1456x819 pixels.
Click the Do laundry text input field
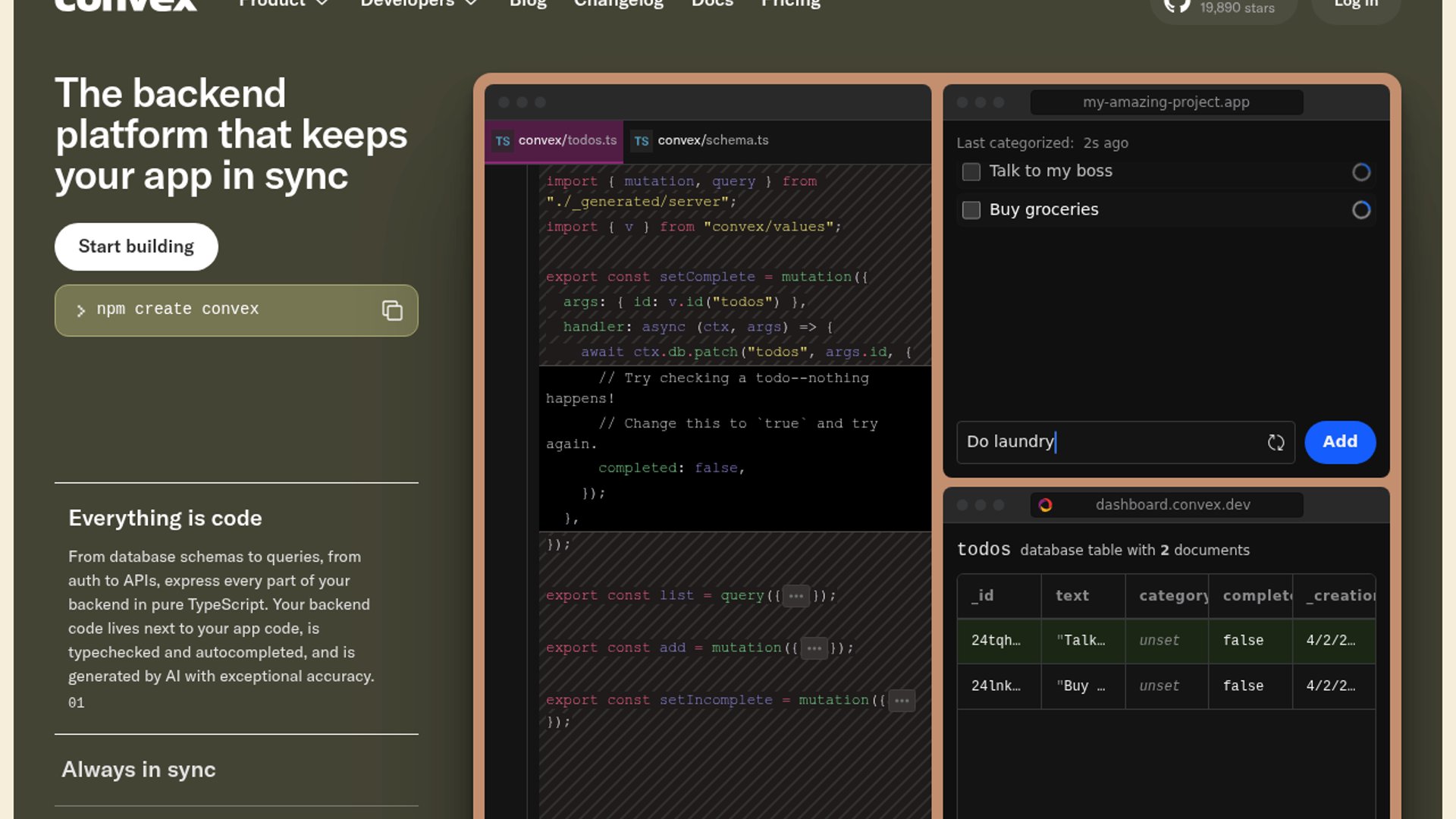click(1107, 442)
